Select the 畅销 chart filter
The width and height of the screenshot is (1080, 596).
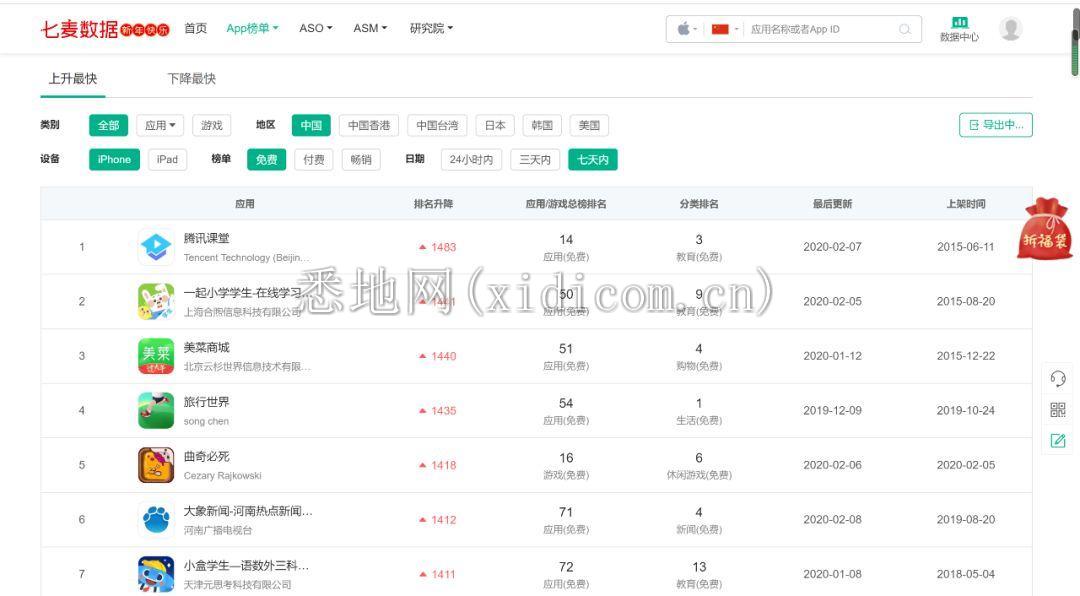(361, 159)
